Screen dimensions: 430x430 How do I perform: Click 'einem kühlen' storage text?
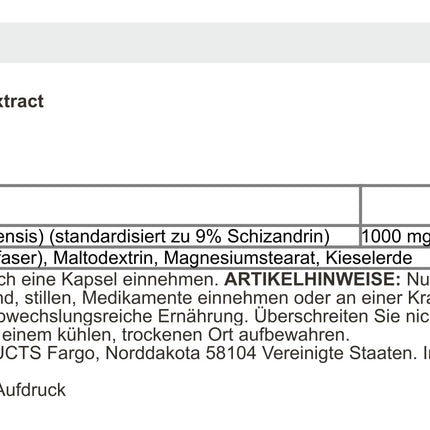56,335
